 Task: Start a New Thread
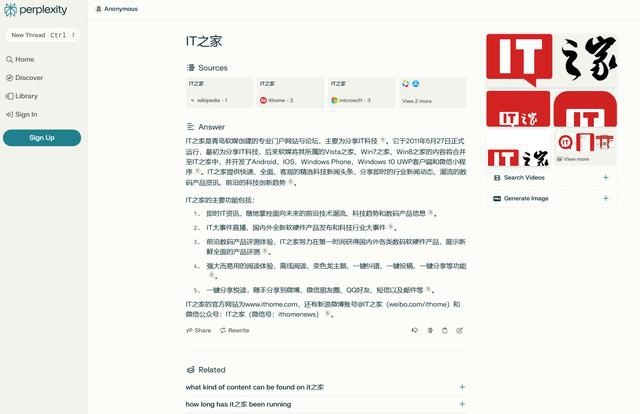pyautogui.click(x=42, y=35)
